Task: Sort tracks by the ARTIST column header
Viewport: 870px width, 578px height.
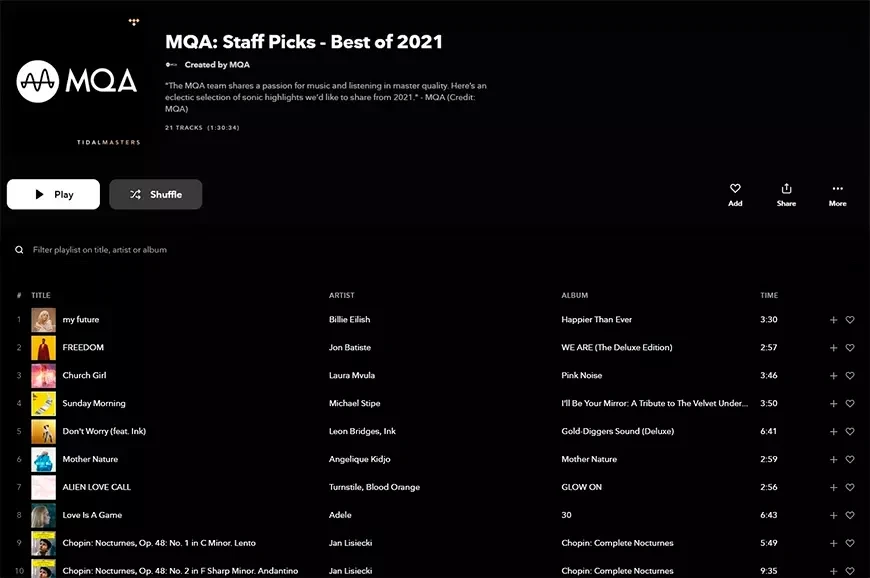Action: tap(341, 295)
